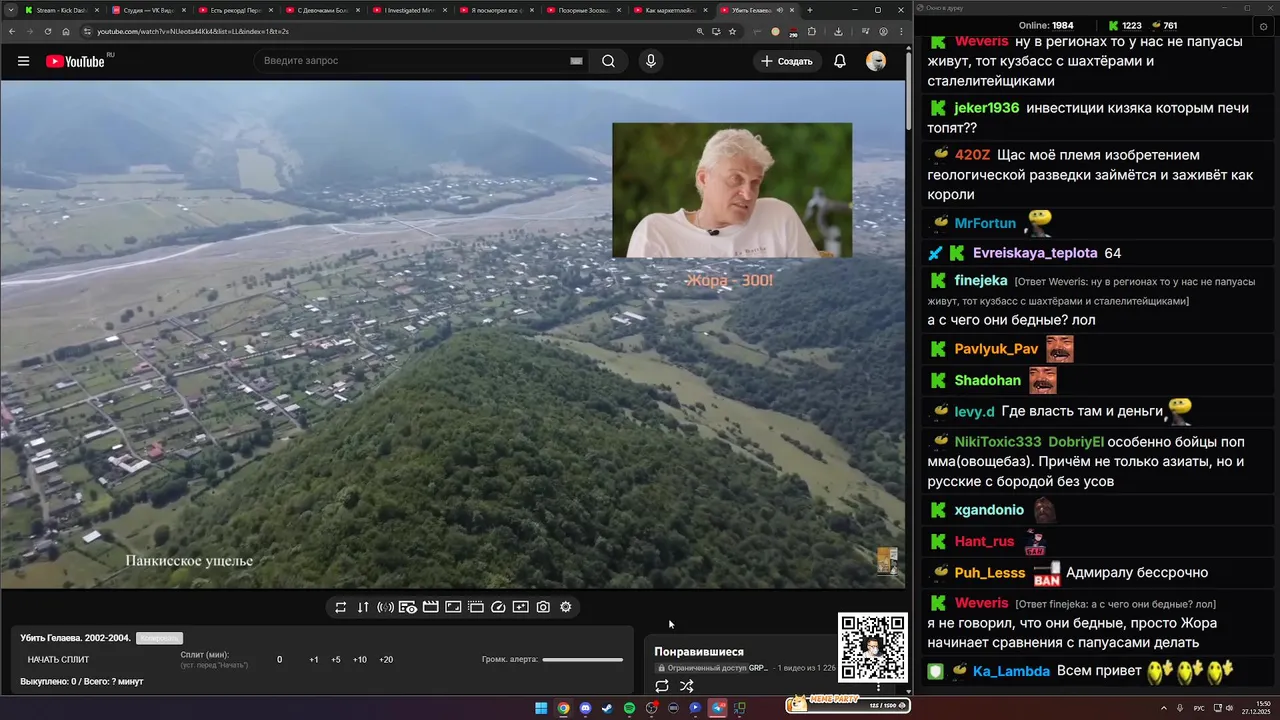This screenshot has height=720, width=1280.
Task: Open the Chrome extensions puzzle icon
Action: [811, 31]
